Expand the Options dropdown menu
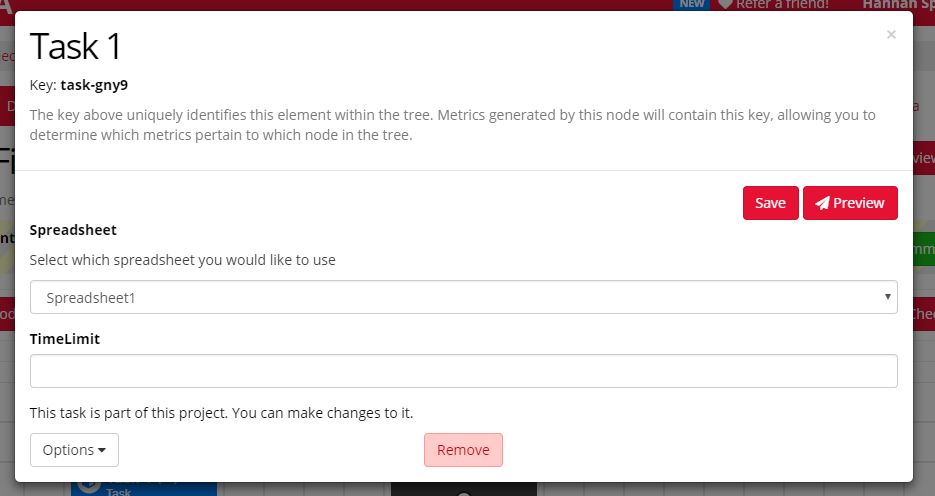The height and width of the screenshot is (496, 935). (x=74, y=450)
